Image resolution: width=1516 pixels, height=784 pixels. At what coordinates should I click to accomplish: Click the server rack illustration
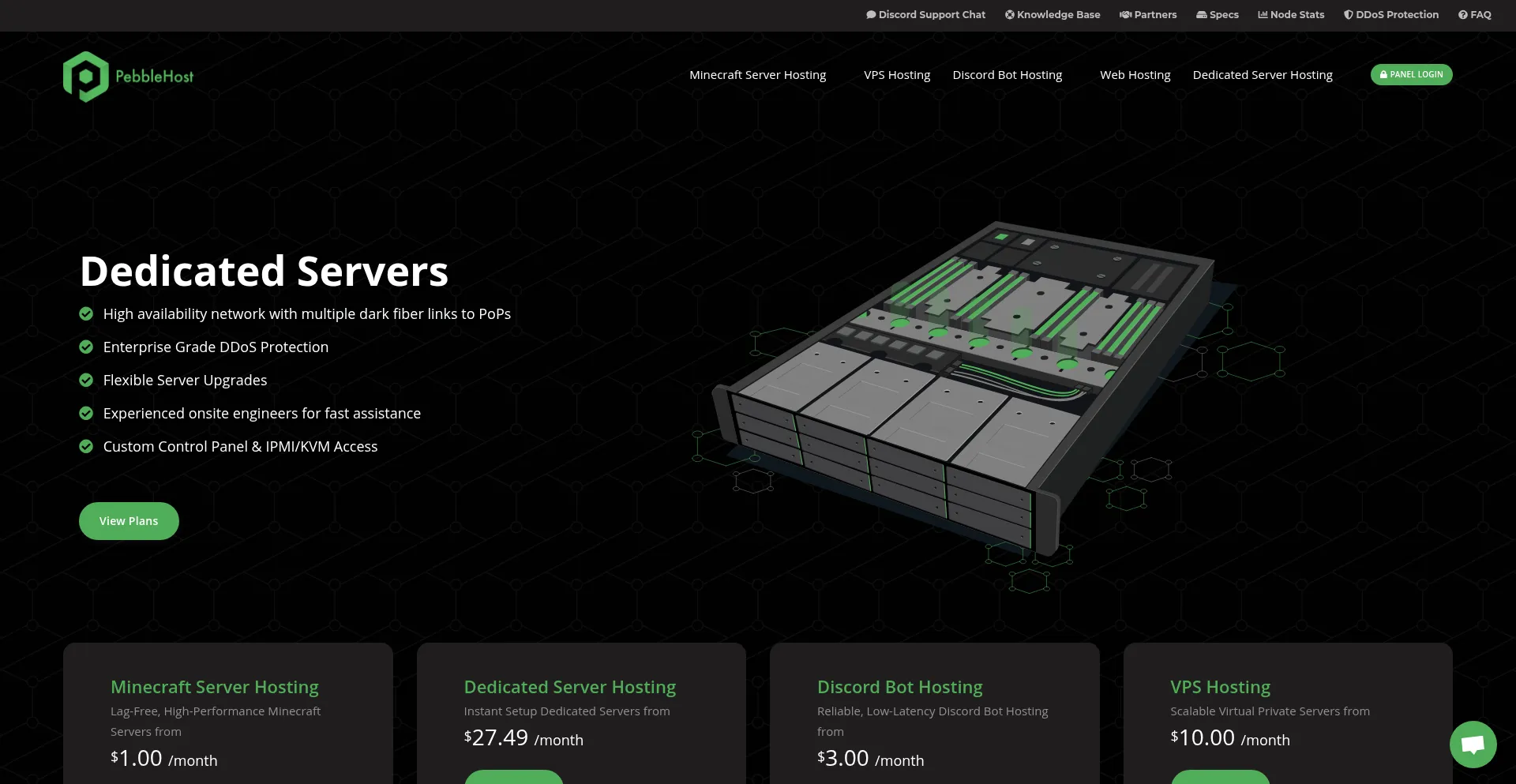point(963,387)
